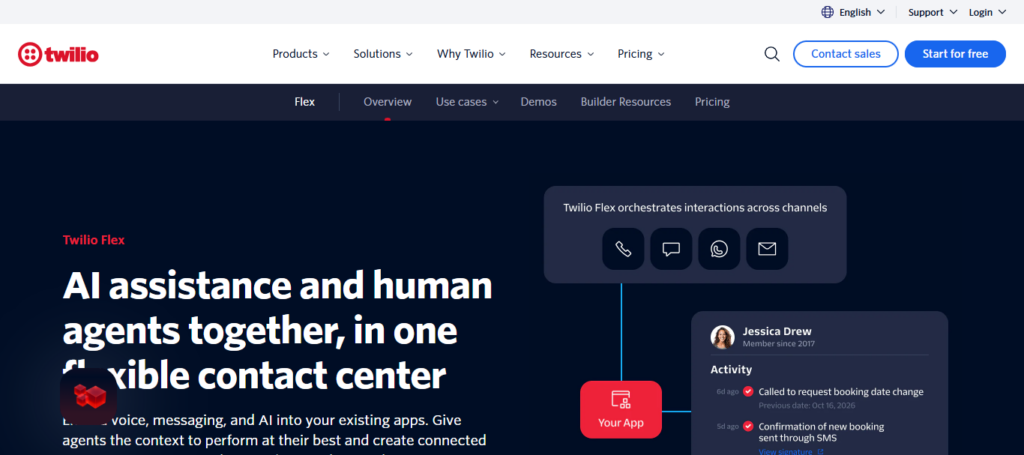Click the Twilio logo
Viewport: 1024px width, 455px height.
(58, 54)
